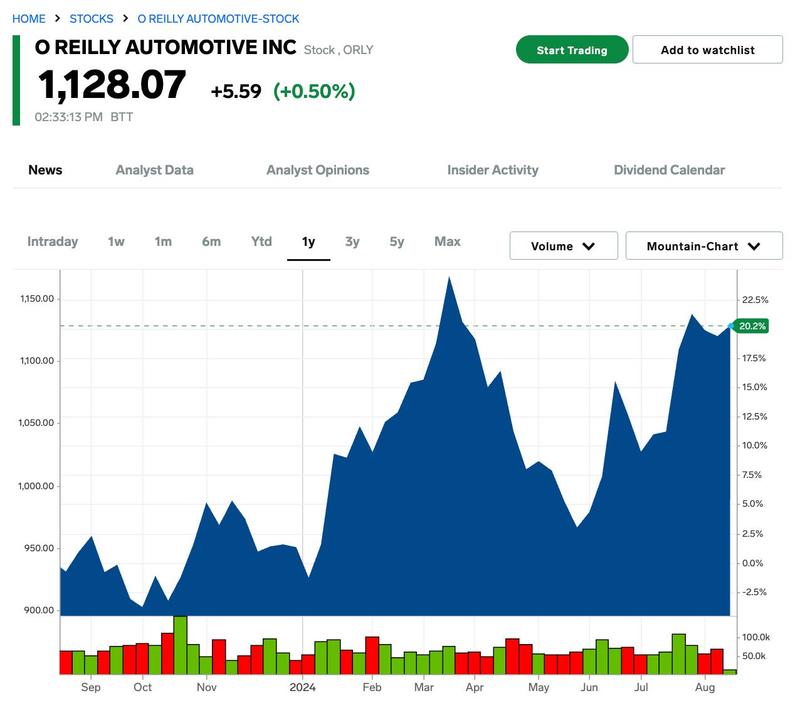
Task: Click the Oct label on the time axis
Action: (x=143, y=688)
